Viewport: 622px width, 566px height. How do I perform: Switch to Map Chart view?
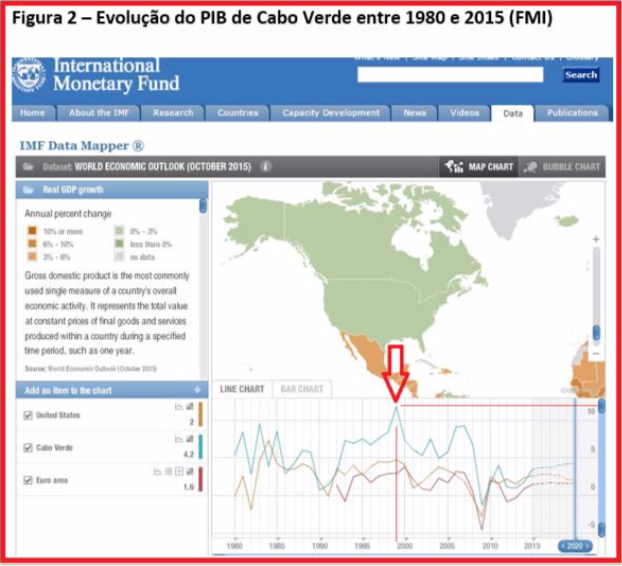(481, 167)
